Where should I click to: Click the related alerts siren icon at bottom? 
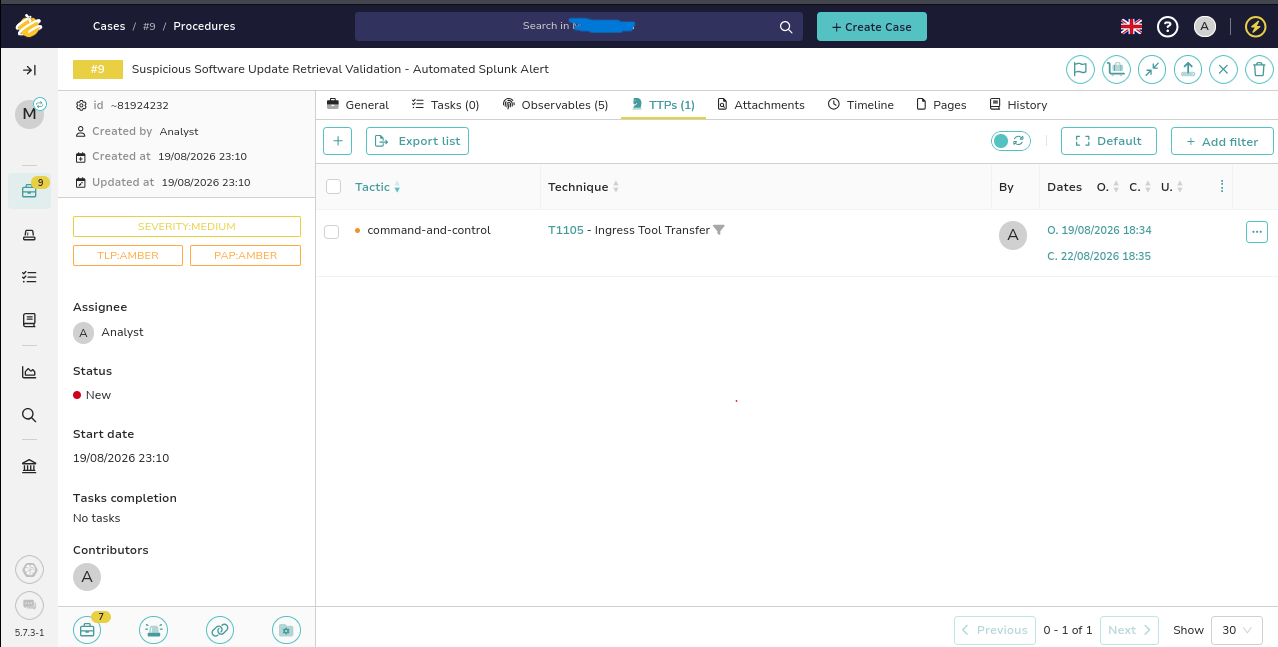(153, 630)
